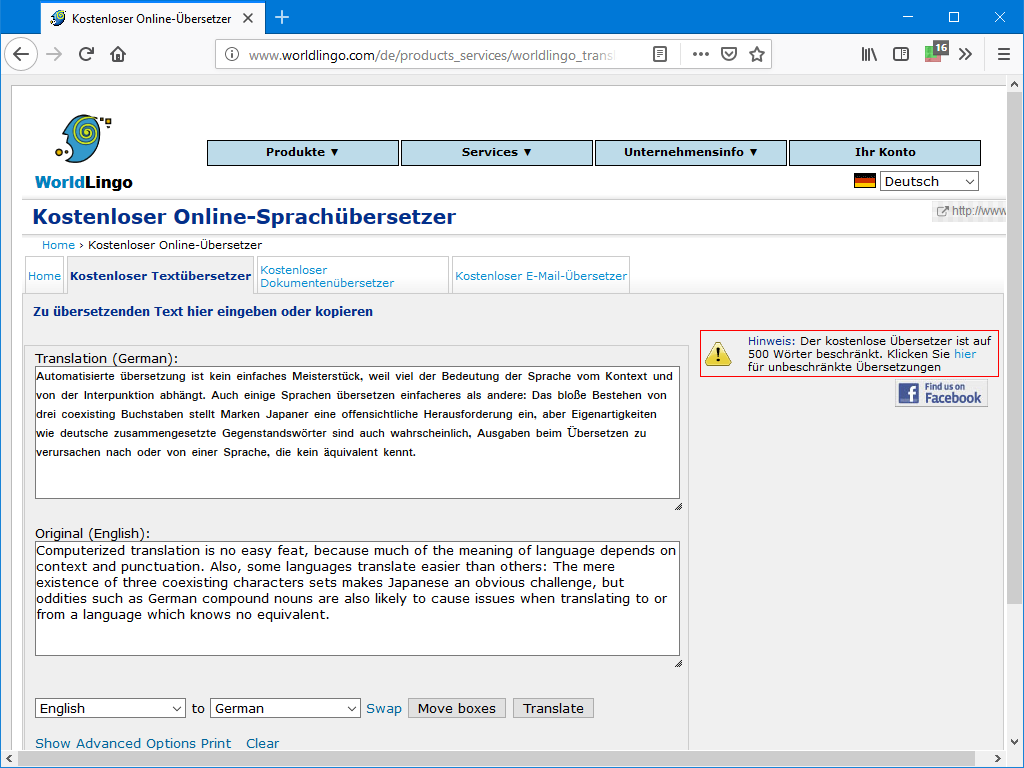Open the German target language dropdown
This screenshot has width=1024, height=768.
[x=285, y=708]
